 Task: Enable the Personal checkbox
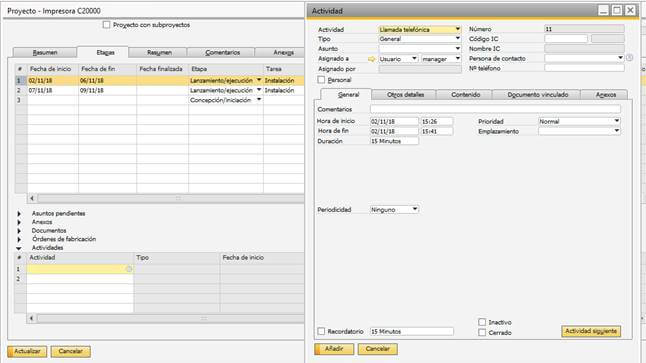[321, 80]
